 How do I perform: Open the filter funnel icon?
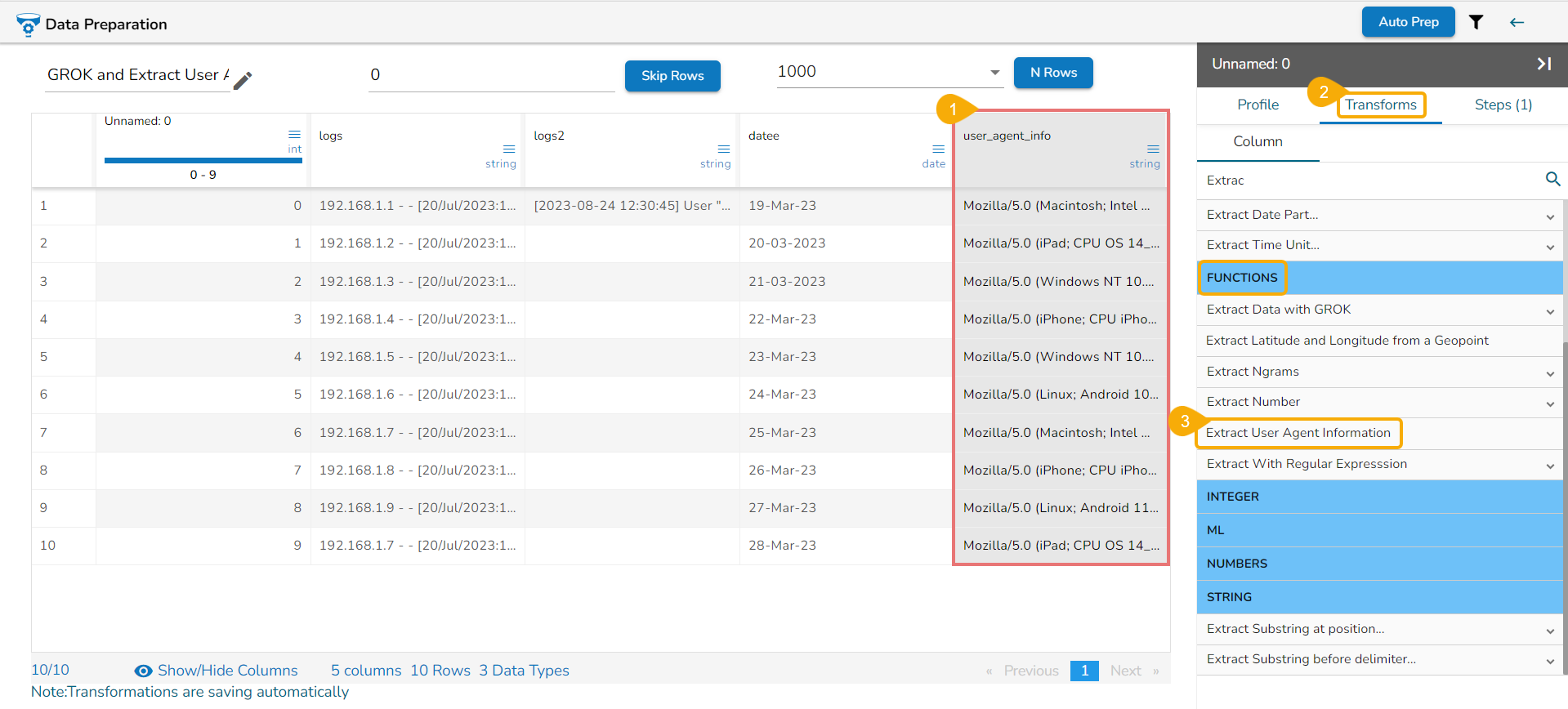tap(1476, 22)
